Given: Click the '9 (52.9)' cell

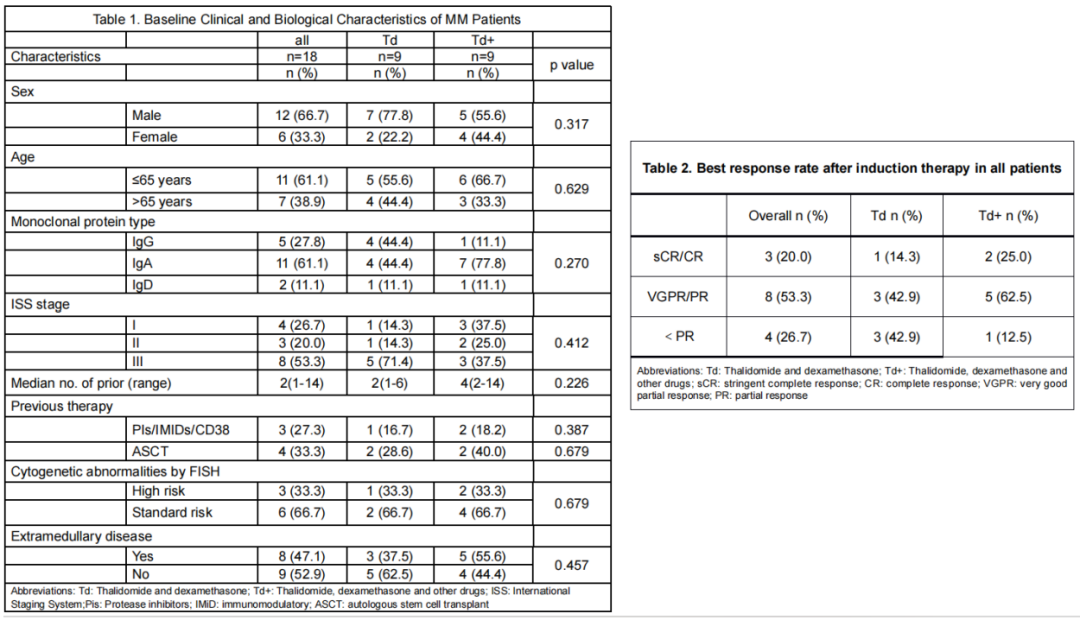Looking at the screenshot, I should click(302, 574).
